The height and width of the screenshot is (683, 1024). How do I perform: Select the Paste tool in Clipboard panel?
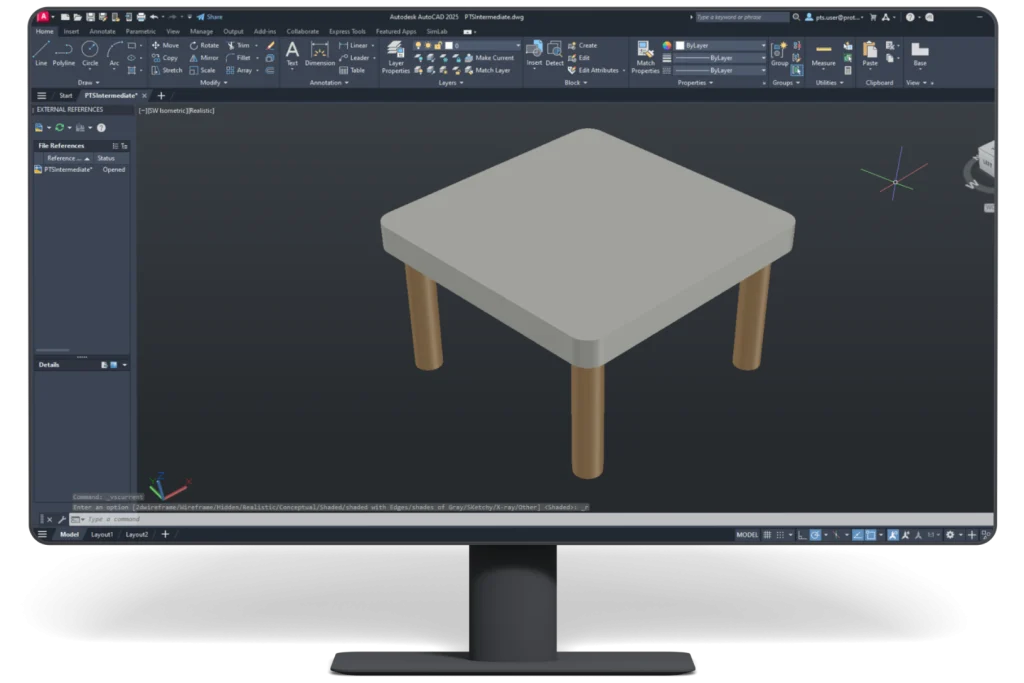871,52
